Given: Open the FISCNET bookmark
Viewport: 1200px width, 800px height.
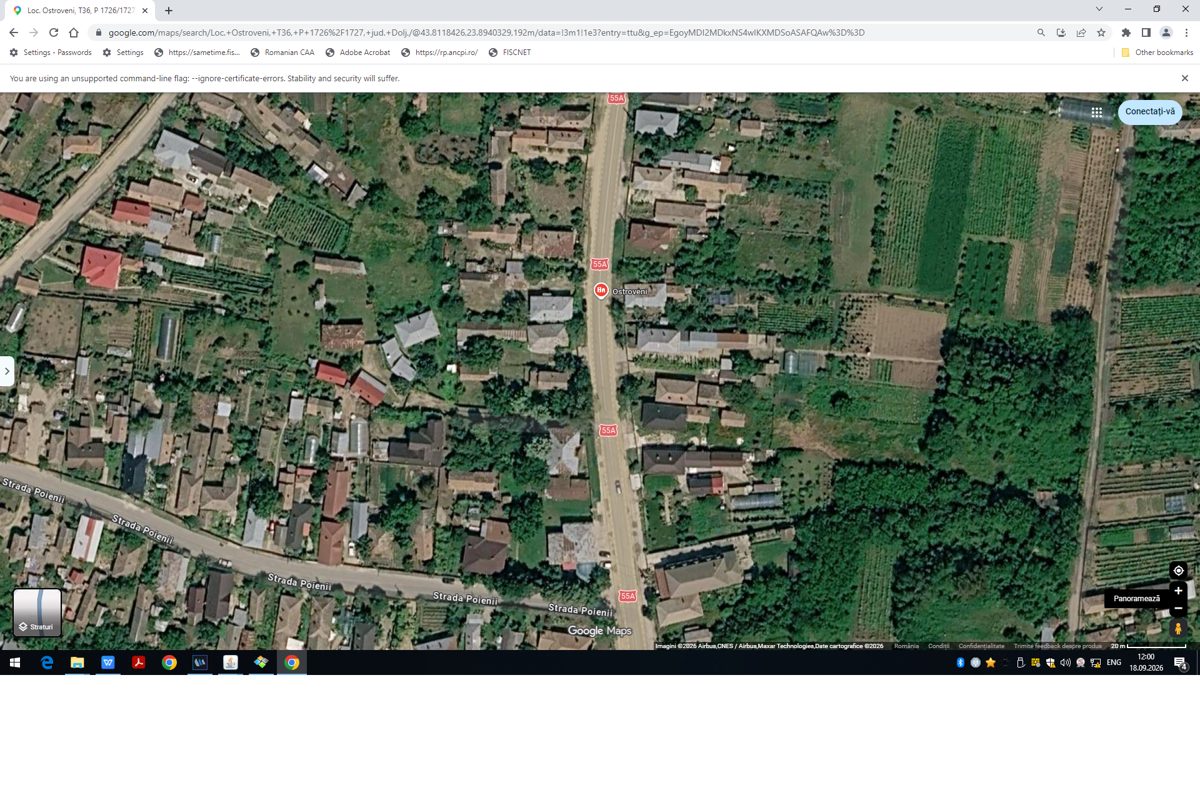Looking at the screenshot, I should (x=508, y=52).
